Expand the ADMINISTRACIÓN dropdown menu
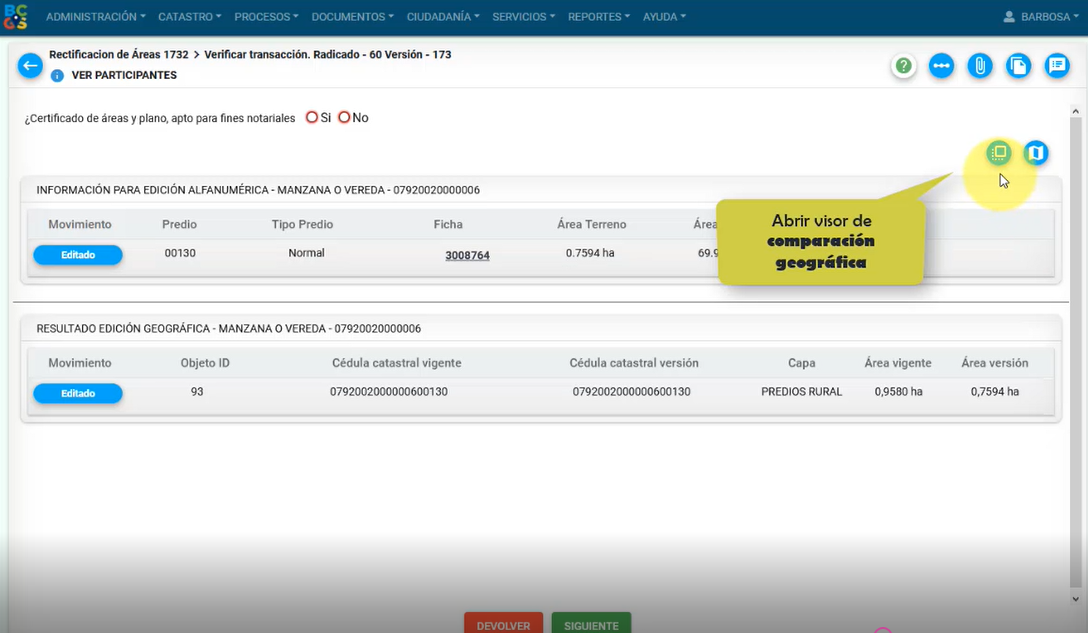 coord(95,17)
